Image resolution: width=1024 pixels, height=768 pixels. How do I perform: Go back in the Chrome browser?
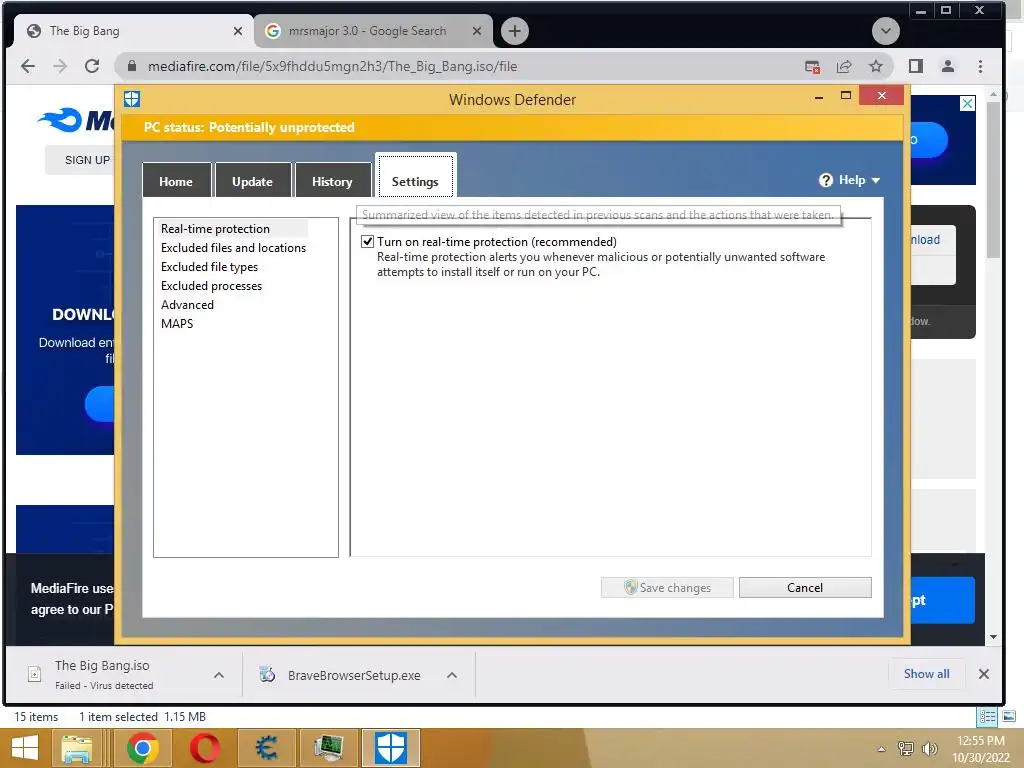tap(28, 66)
